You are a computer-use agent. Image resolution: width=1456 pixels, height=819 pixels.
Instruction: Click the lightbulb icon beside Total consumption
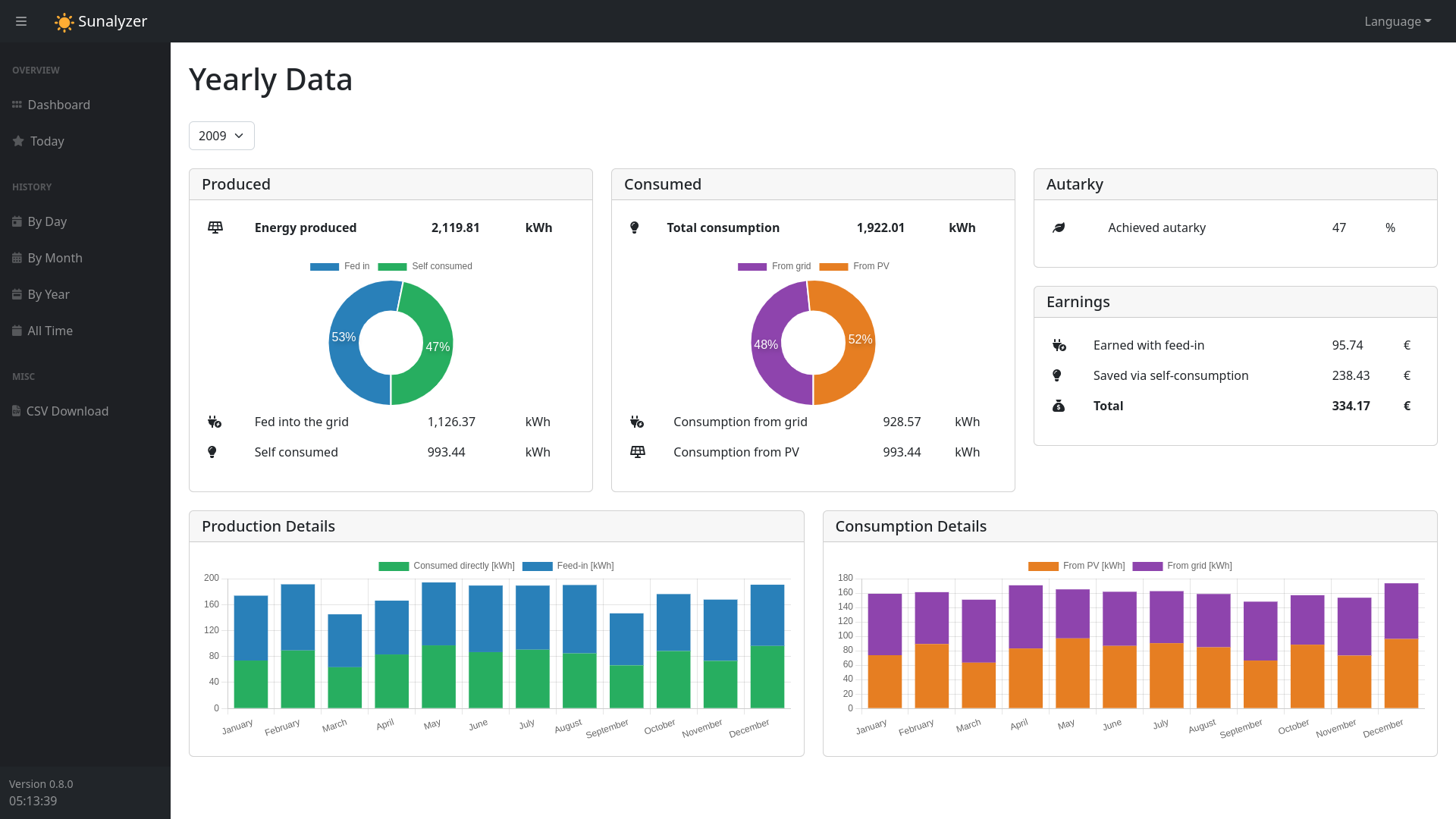click(x=635, y=227)
